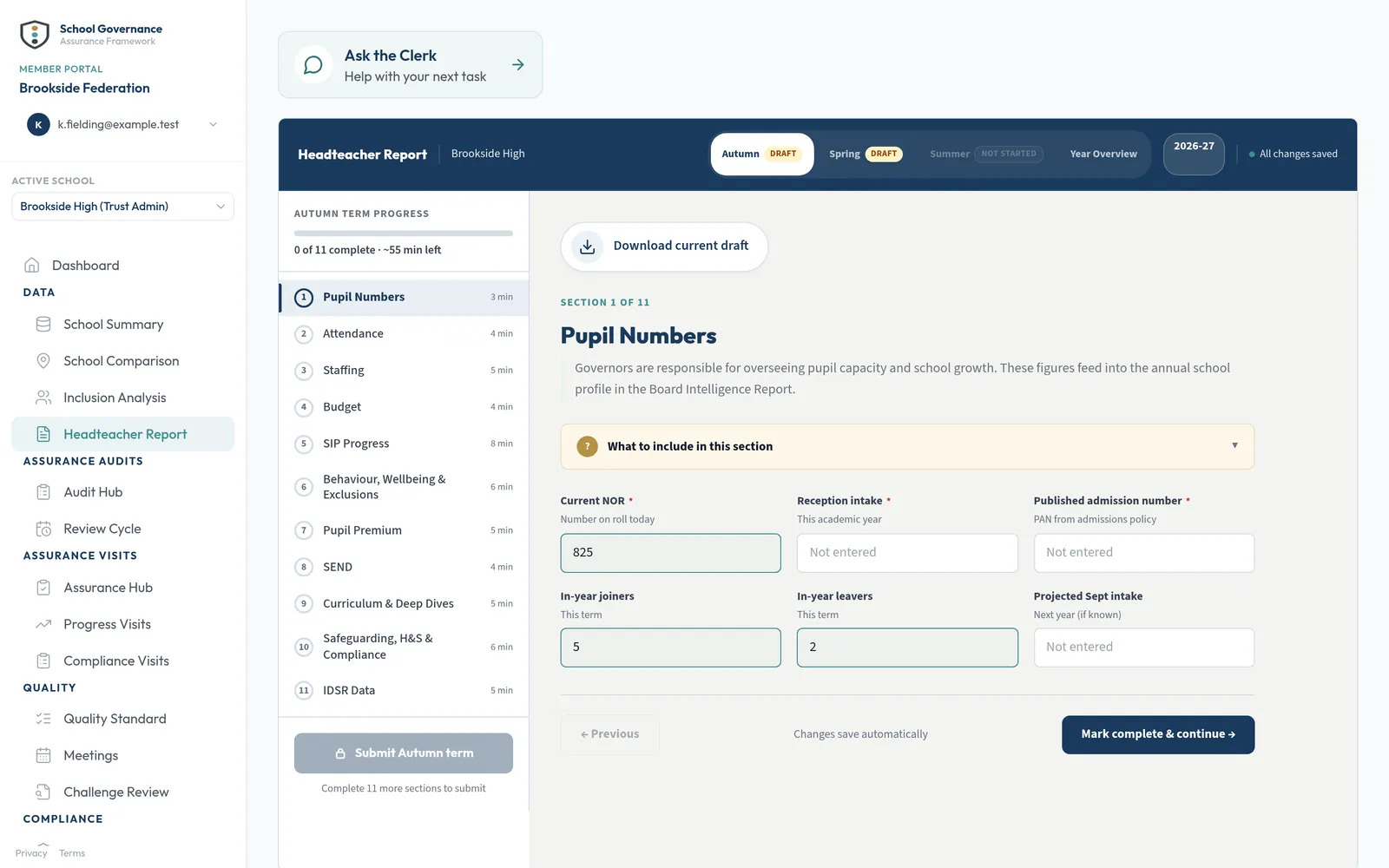The height and width of the screenshot is (868, 1389).
Task: Click the question mark help icon
Action: click(588, 446)
